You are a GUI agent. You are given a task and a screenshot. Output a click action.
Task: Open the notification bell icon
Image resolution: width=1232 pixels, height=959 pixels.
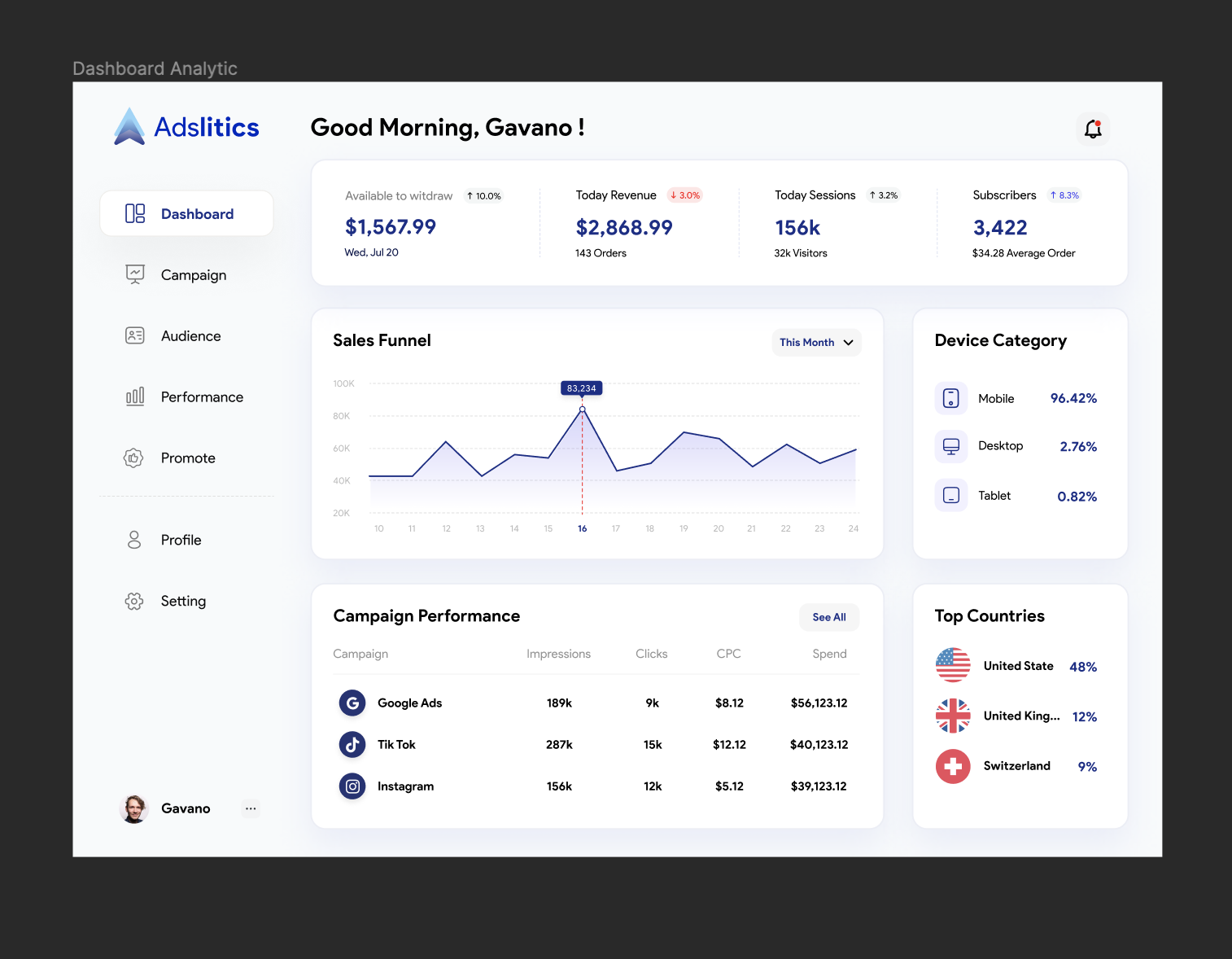1092,129
